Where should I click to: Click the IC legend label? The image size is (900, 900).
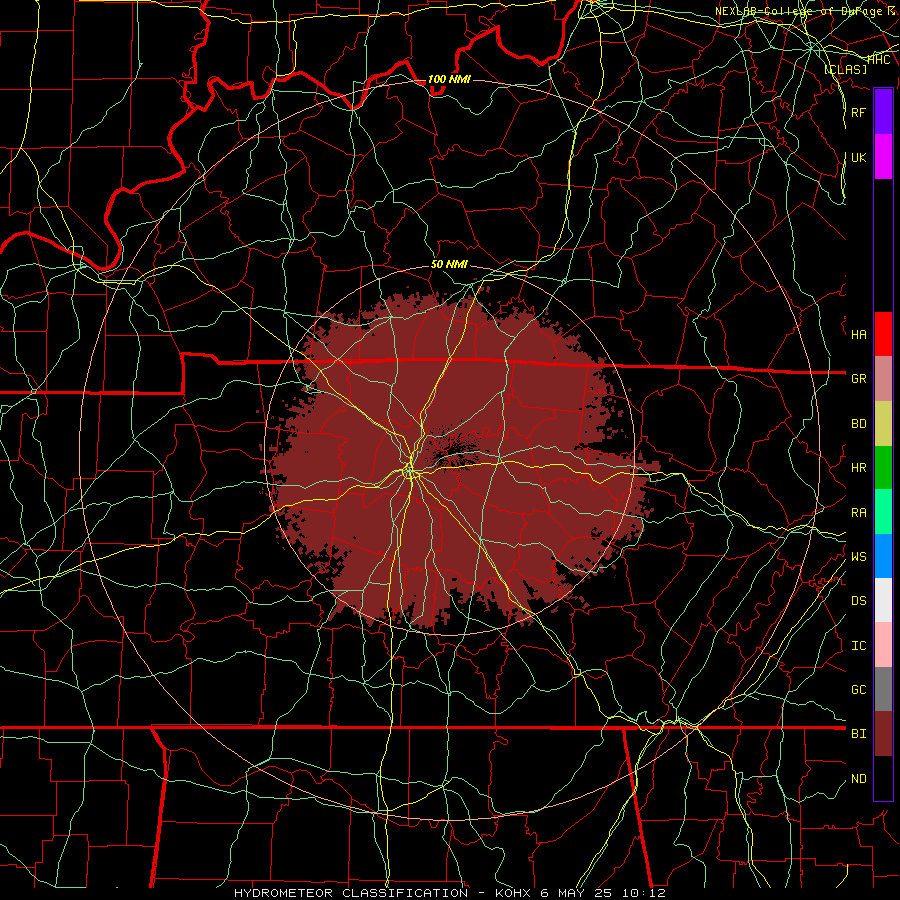pyautogui.click(x=858, y=646)
